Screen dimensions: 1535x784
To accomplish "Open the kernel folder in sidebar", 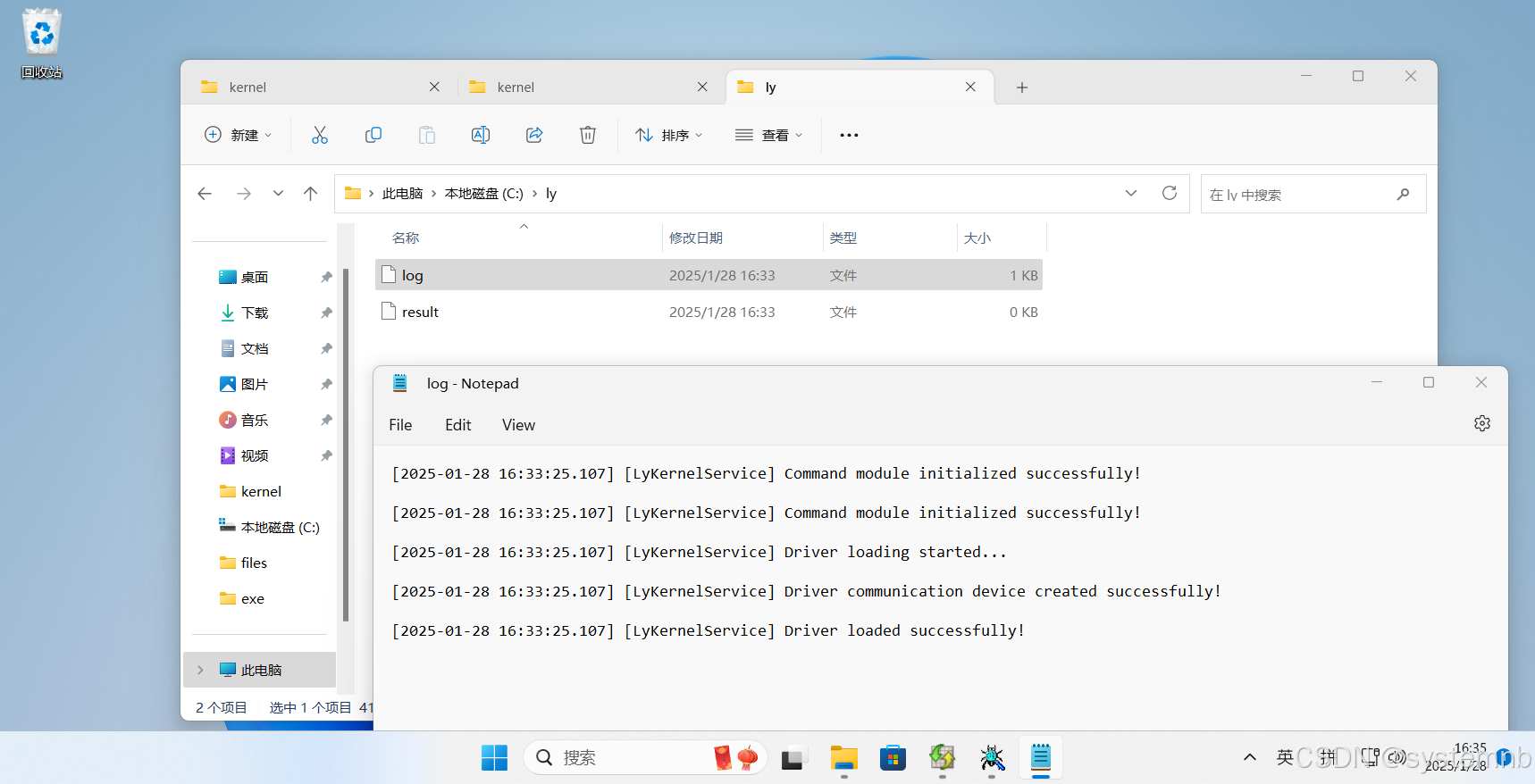I will (261, 491).
